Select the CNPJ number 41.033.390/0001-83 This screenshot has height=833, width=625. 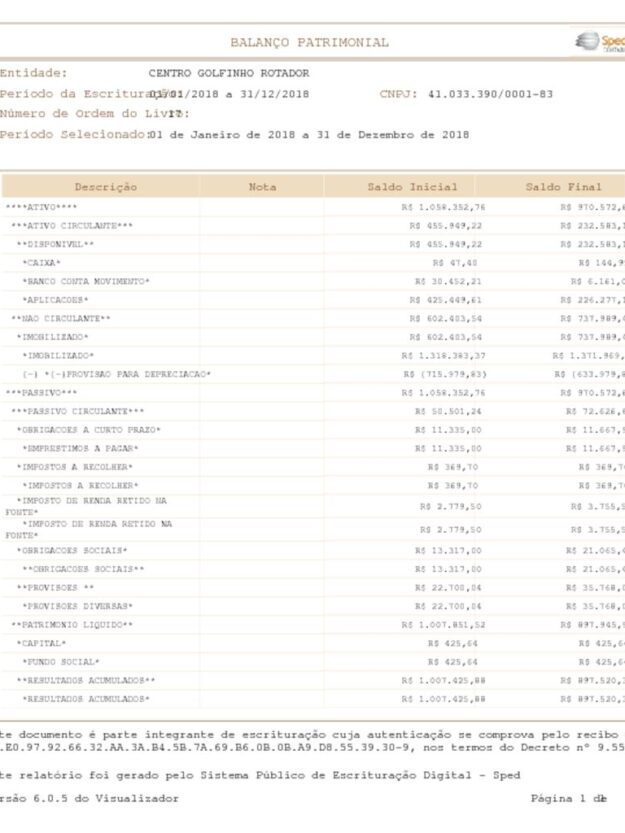[490, 94]
